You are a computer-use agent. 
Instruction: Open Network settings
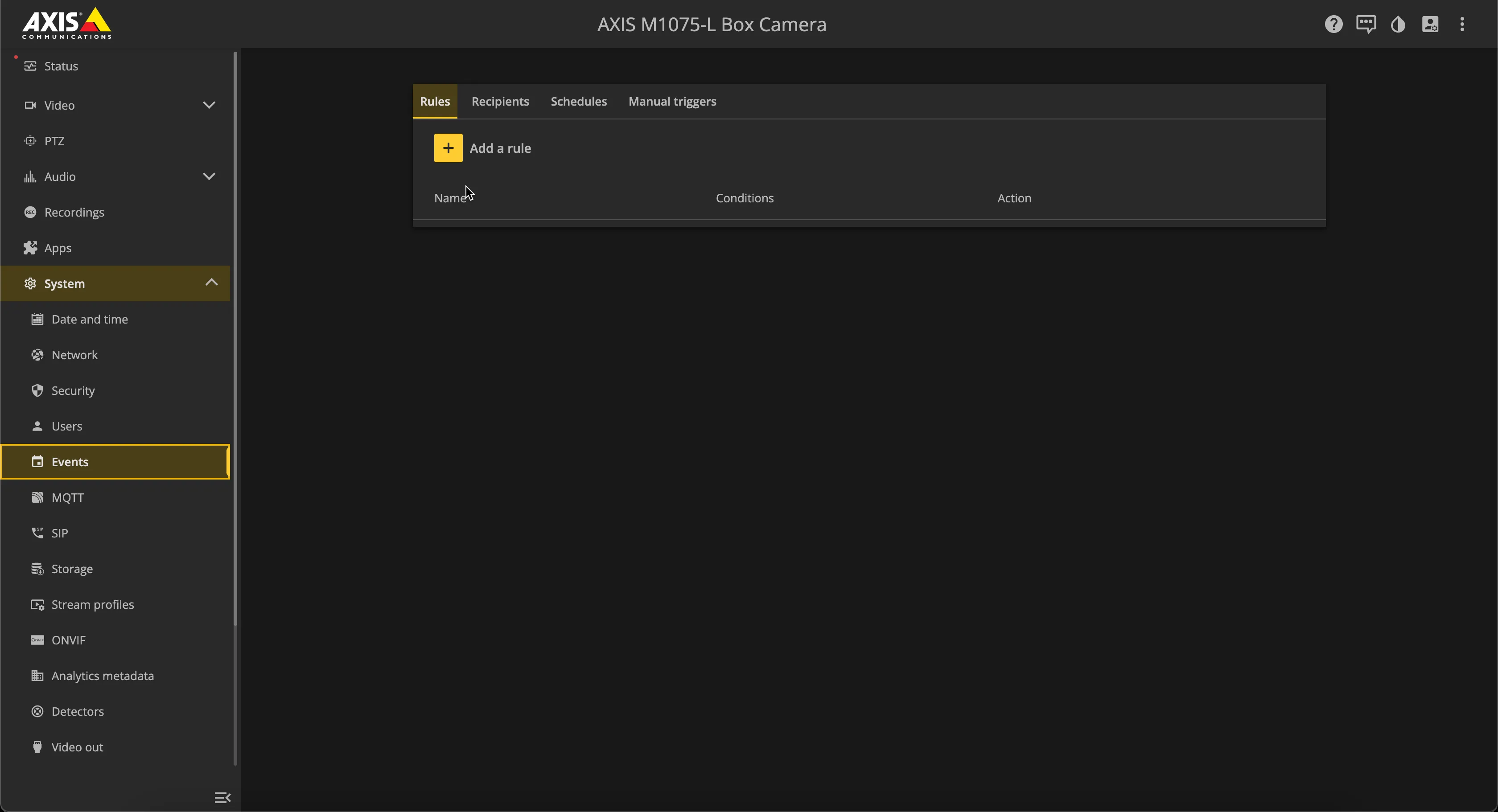[x=115, y=355]
